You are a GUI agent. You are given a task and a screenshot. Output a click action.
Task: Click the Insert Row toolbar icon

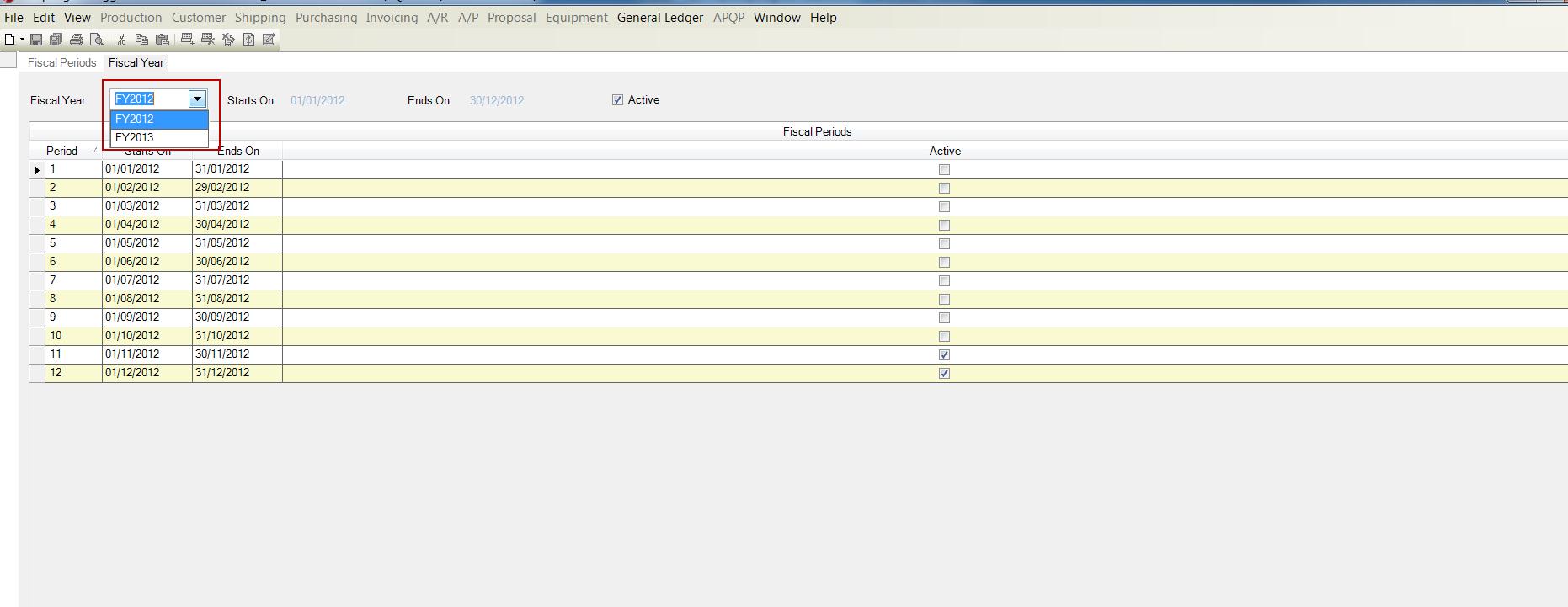(x=187, y=40)
